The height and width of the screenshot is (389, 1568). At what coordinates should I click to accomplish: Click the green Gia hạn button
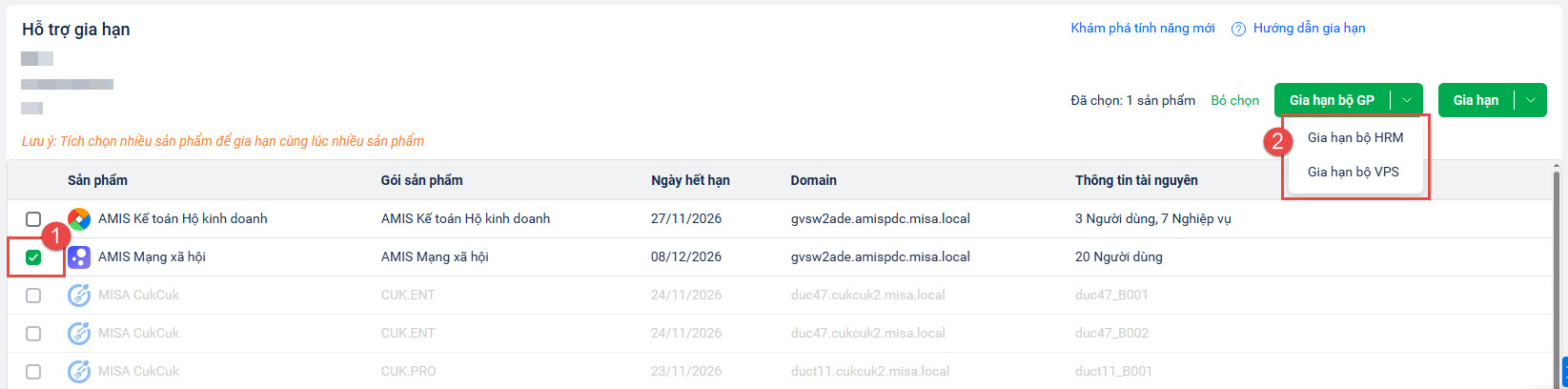pos(1476,100)
